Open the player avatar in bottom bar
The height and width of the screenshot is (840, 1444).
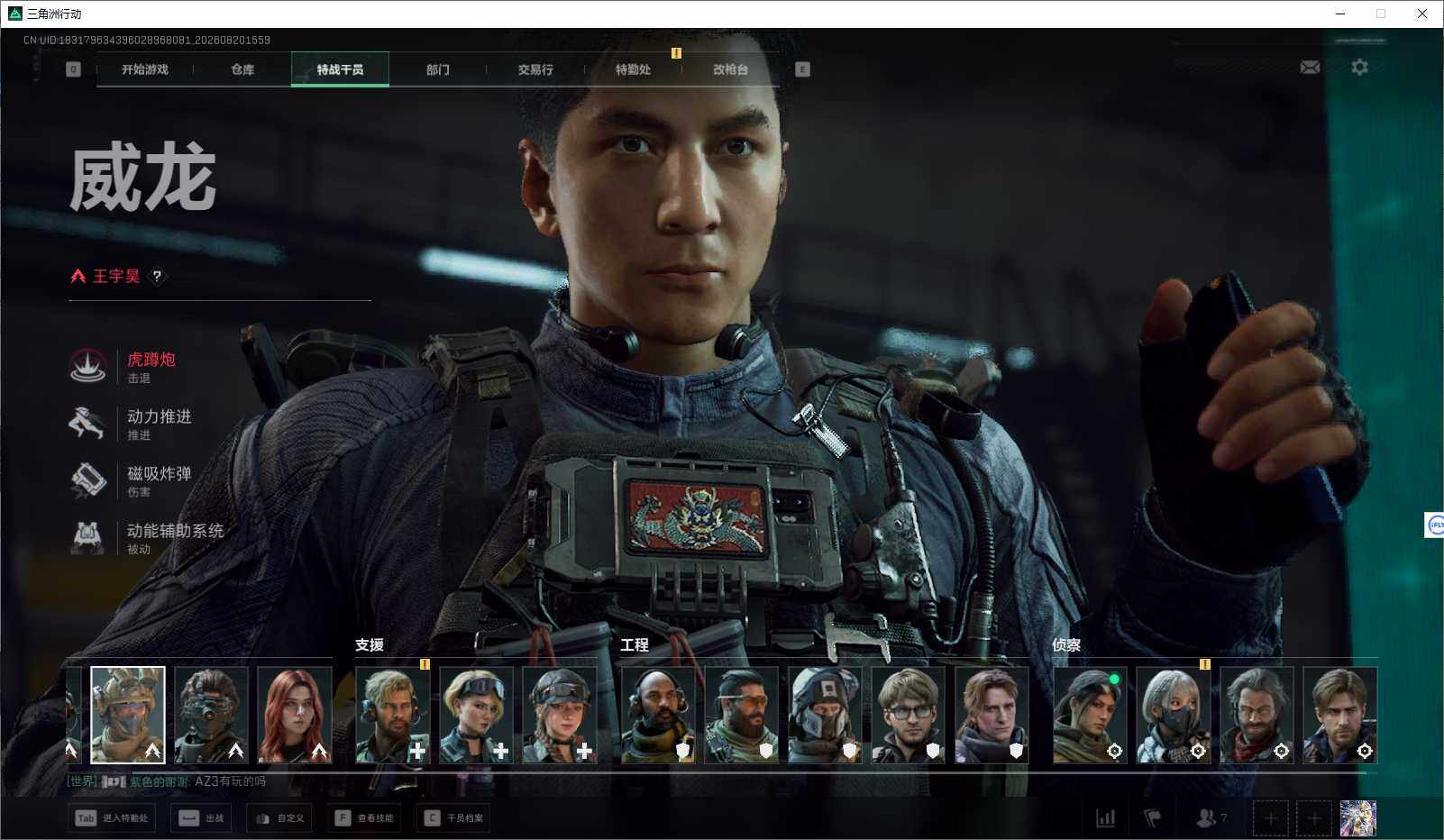pyautogui.click(x=1358, y=818)
